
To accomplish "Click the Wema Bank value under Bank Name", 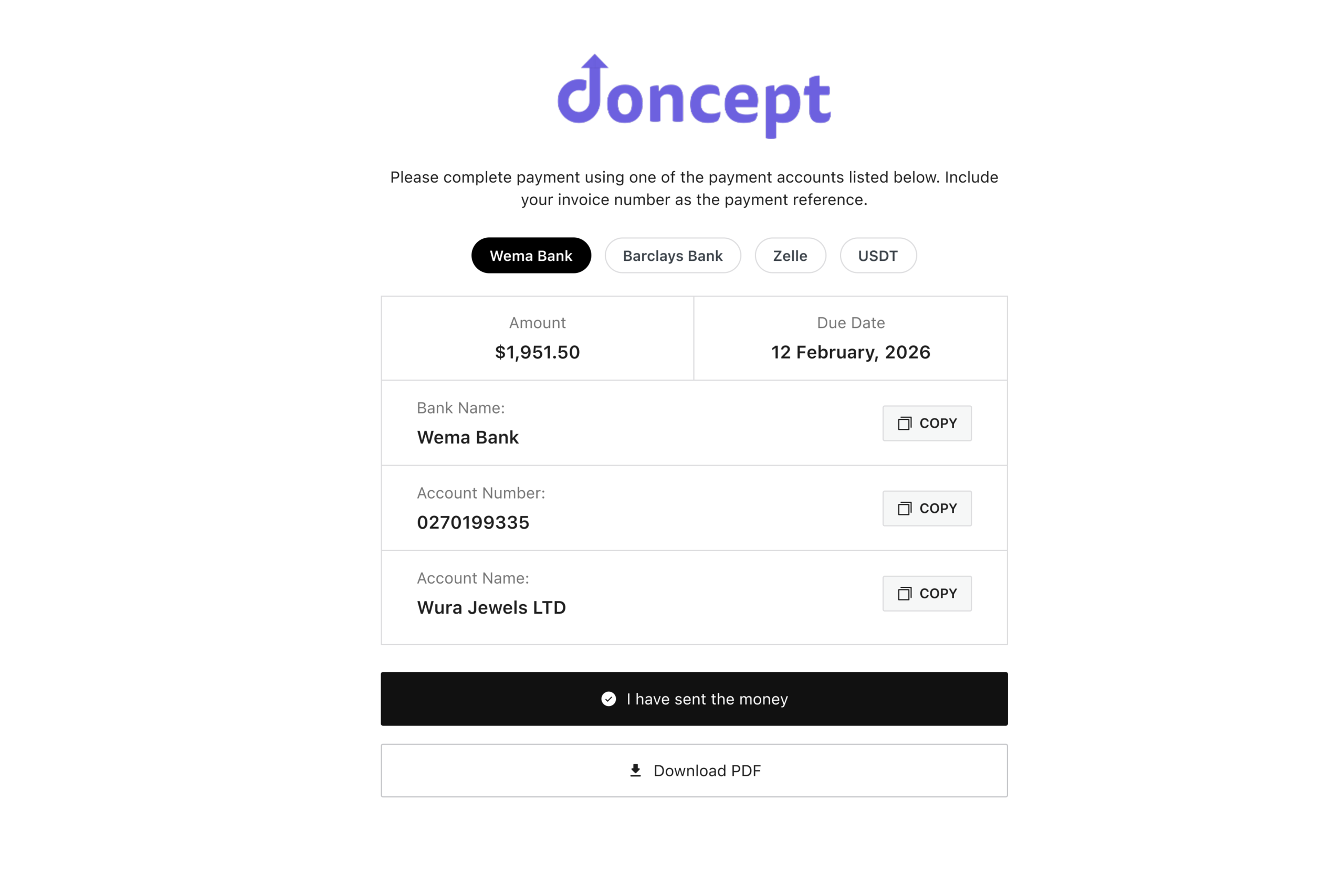I will [468, 437].
